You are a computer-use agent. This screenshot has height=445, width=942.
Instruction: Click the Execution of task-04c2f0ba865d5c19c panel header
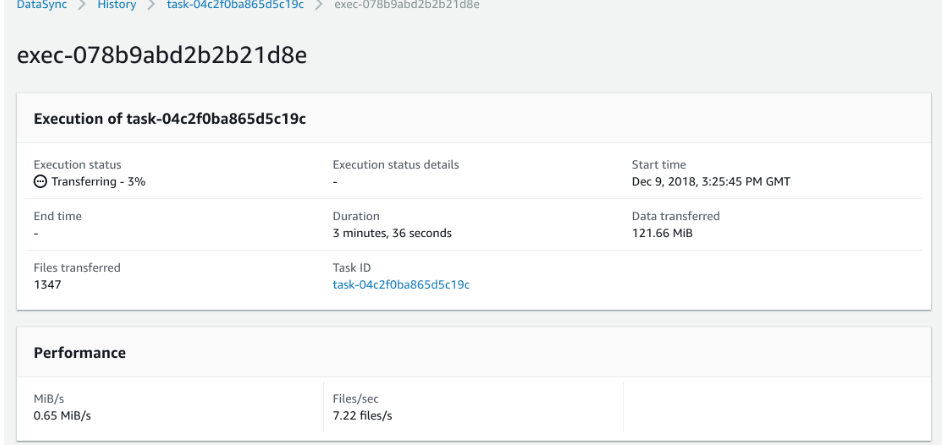tap(170, 119)
